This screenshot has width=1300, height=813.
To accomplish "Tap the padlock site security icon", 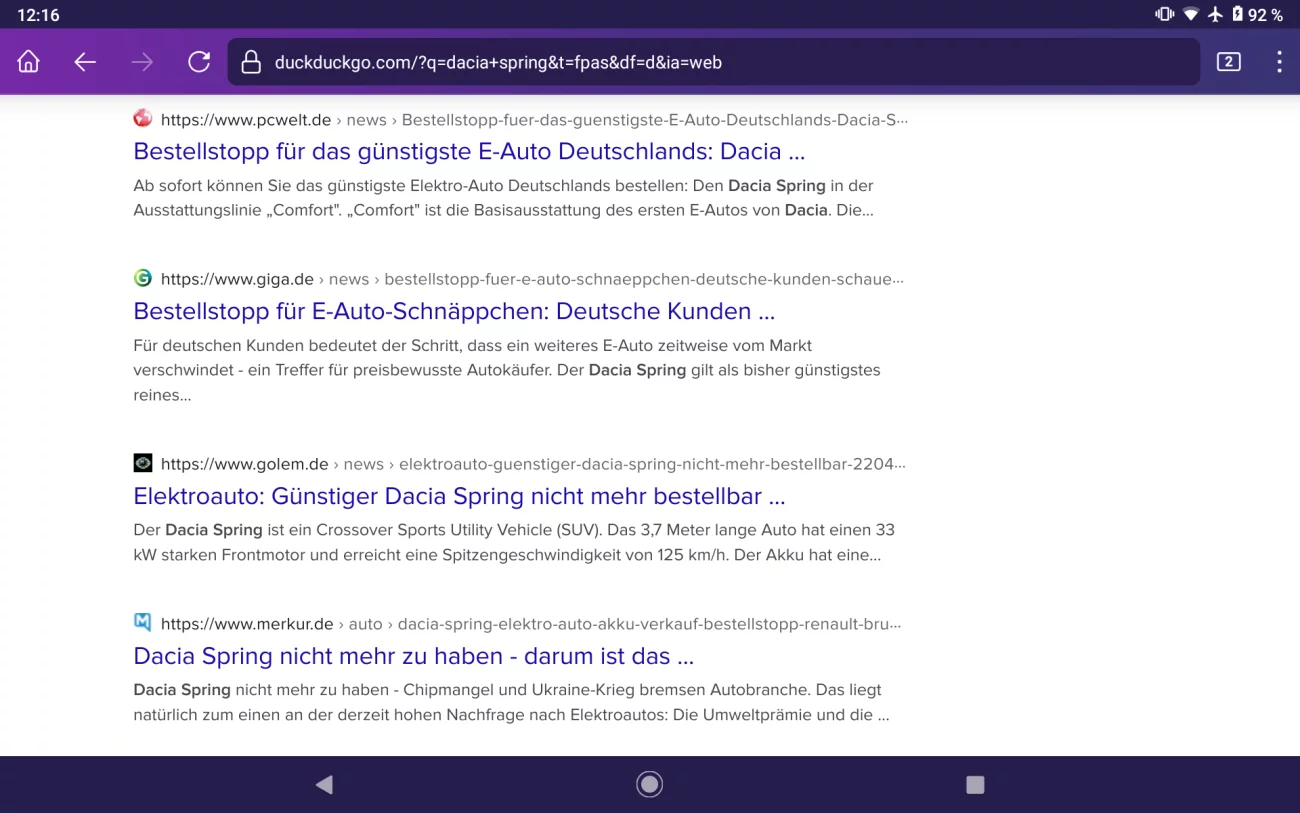I will pyautogui.click(x=251, y=62).
